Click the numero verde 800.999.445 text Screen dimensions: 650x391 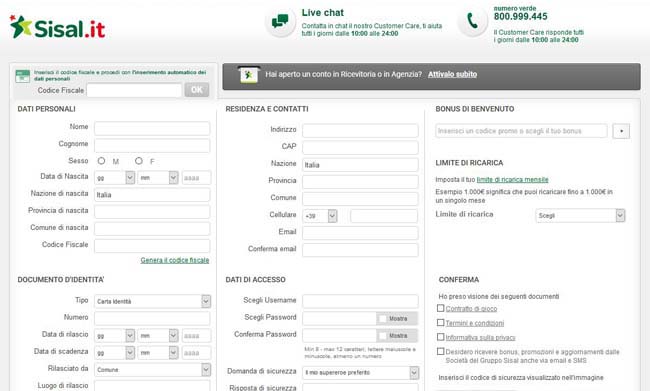520,13
